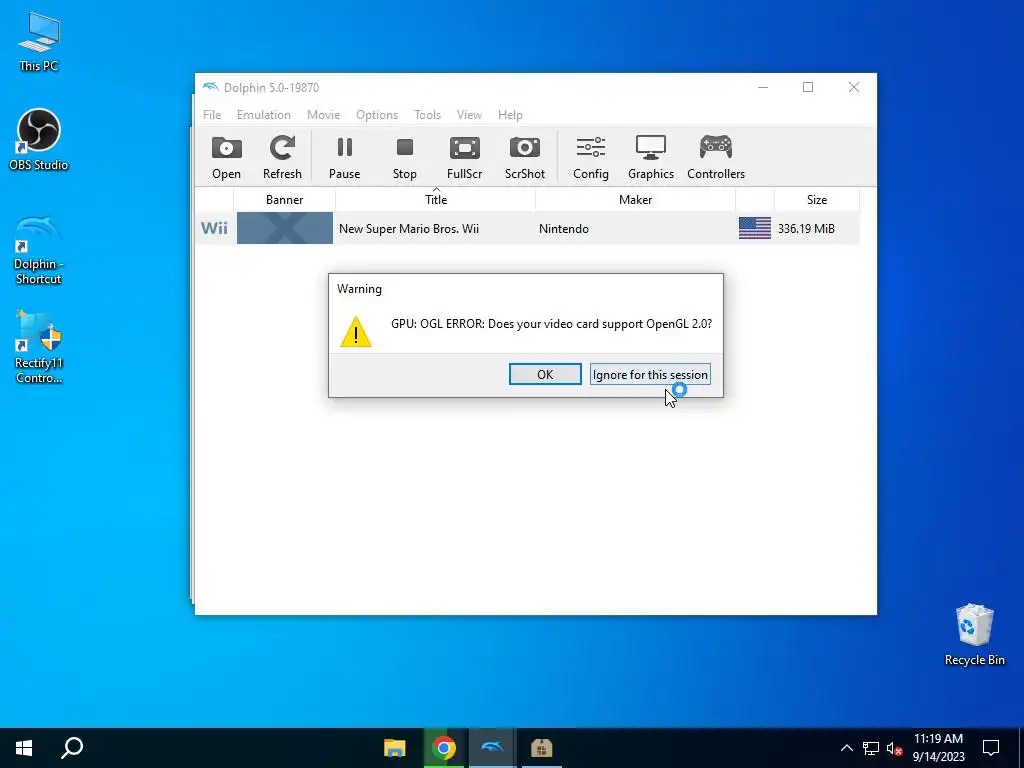This screenshot has width=1024, height=768.
Task: Maximize the Dolphin window
Action: [x=808, y=87]
